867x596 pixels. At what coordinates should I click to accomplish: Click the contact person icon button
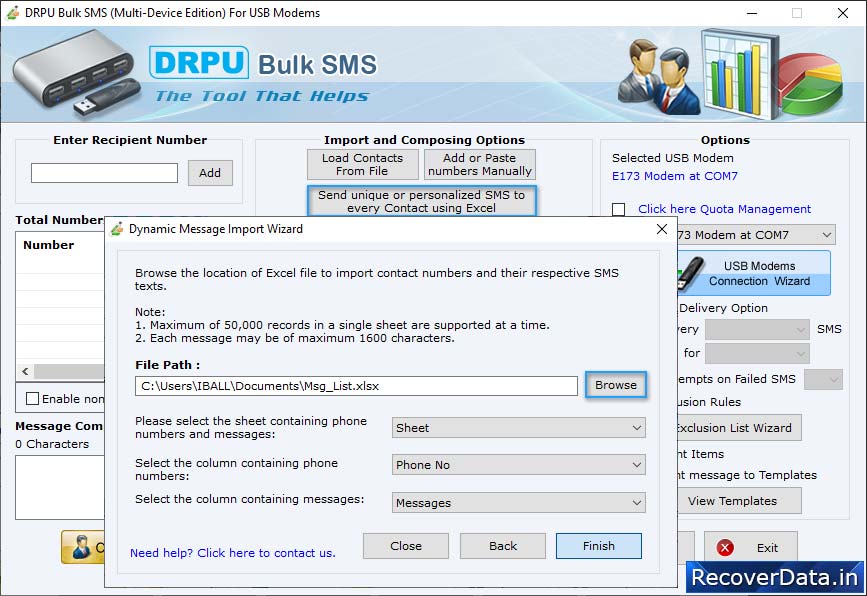(x=83, y=547)
